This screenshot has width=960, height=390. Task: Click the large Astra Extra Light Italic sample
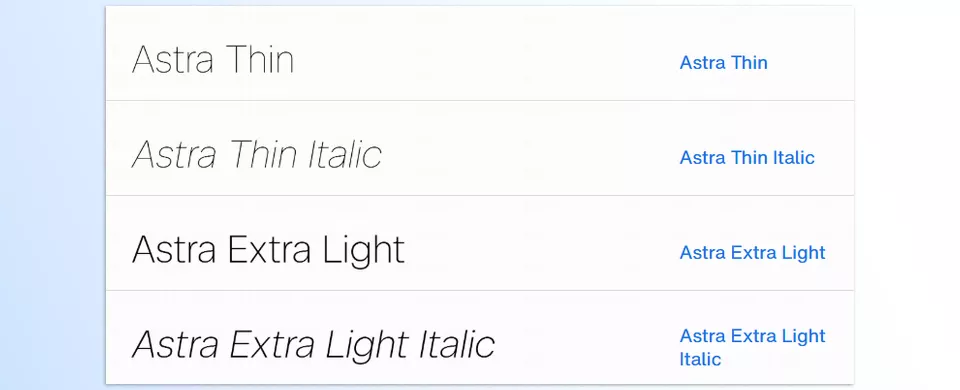point(313,345)
